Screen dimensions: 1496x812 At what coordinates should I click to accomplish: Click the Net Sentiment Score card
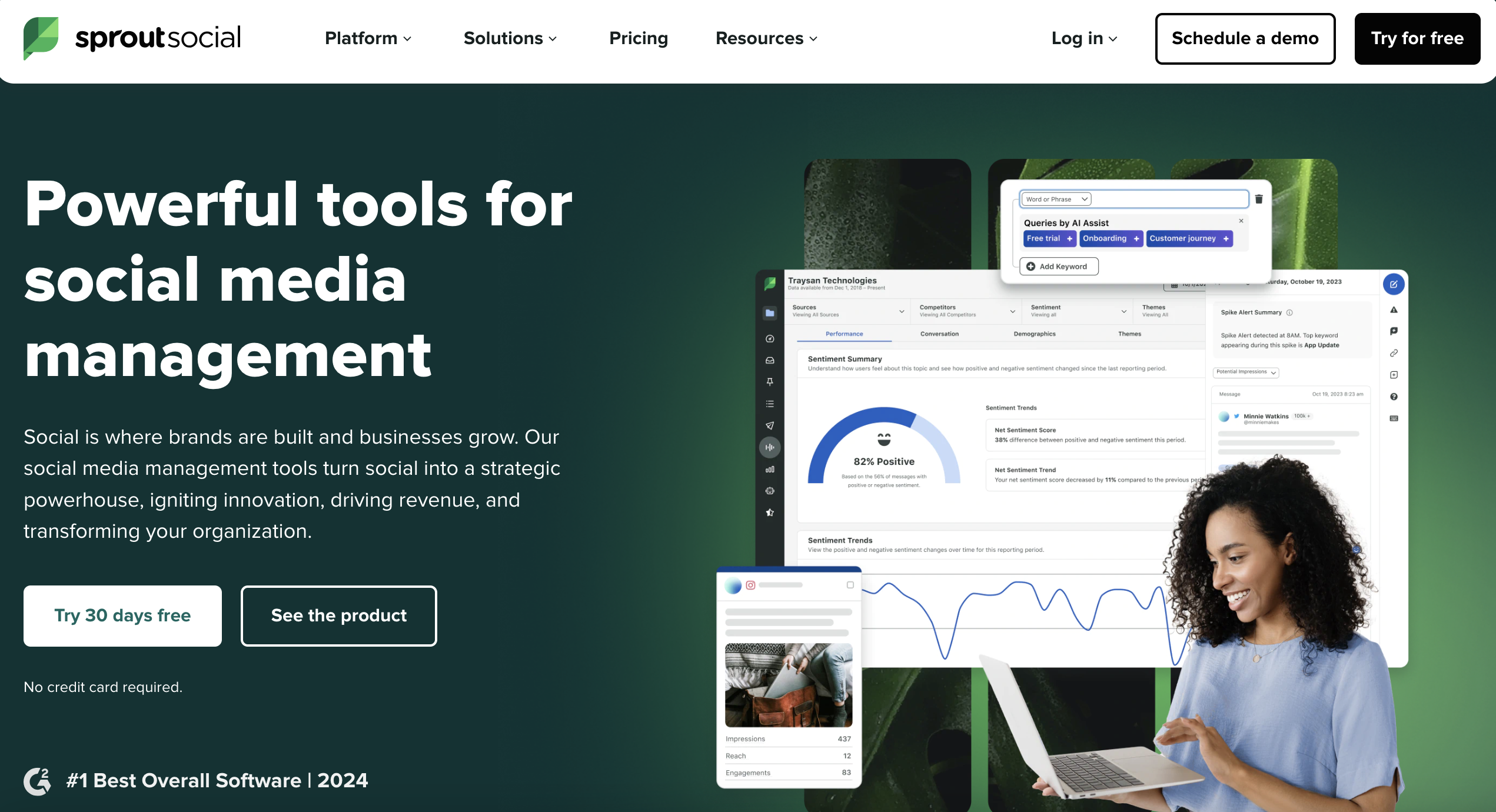1095,435
